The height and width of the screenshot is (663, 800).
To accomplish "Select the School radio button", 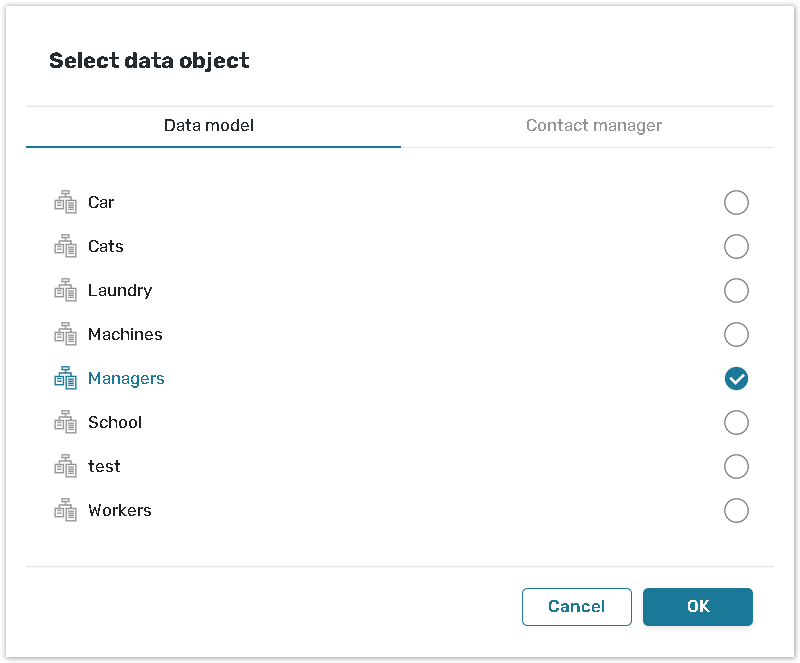I will coord(736,423).
